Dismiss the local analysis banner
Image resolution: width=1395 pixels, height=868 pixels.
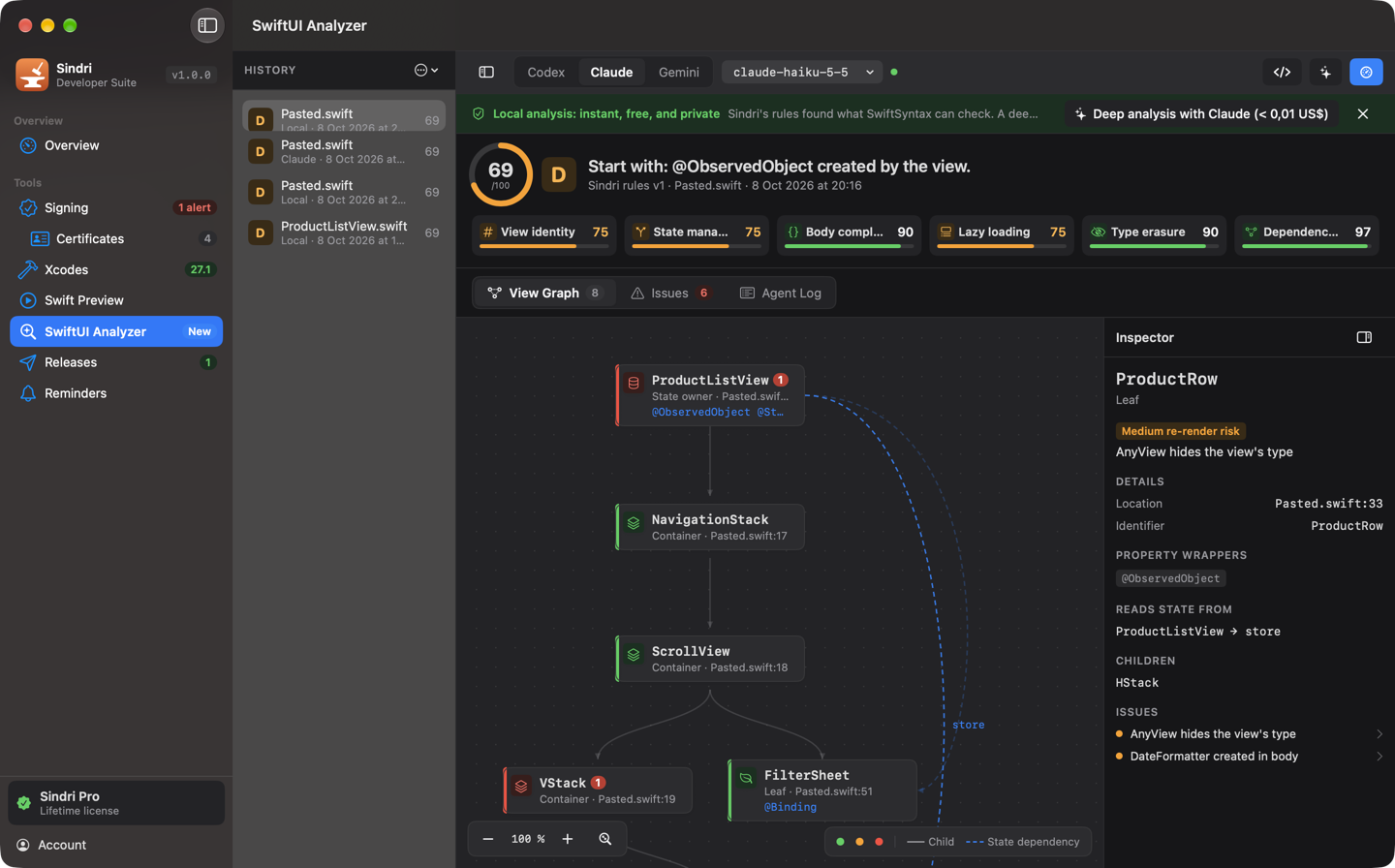click(1363, 114)
